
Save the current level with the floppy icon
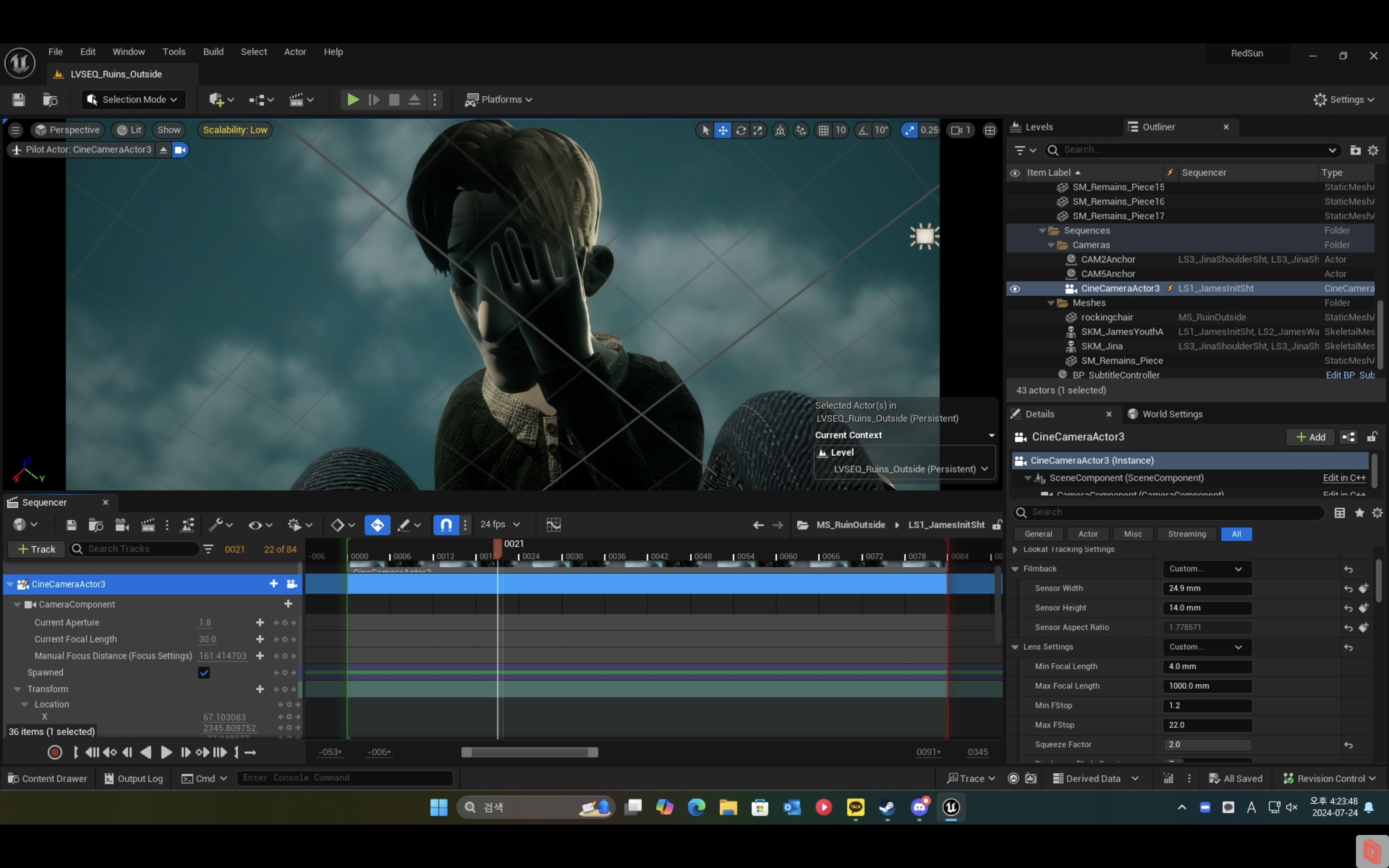[x=18, y=100]
